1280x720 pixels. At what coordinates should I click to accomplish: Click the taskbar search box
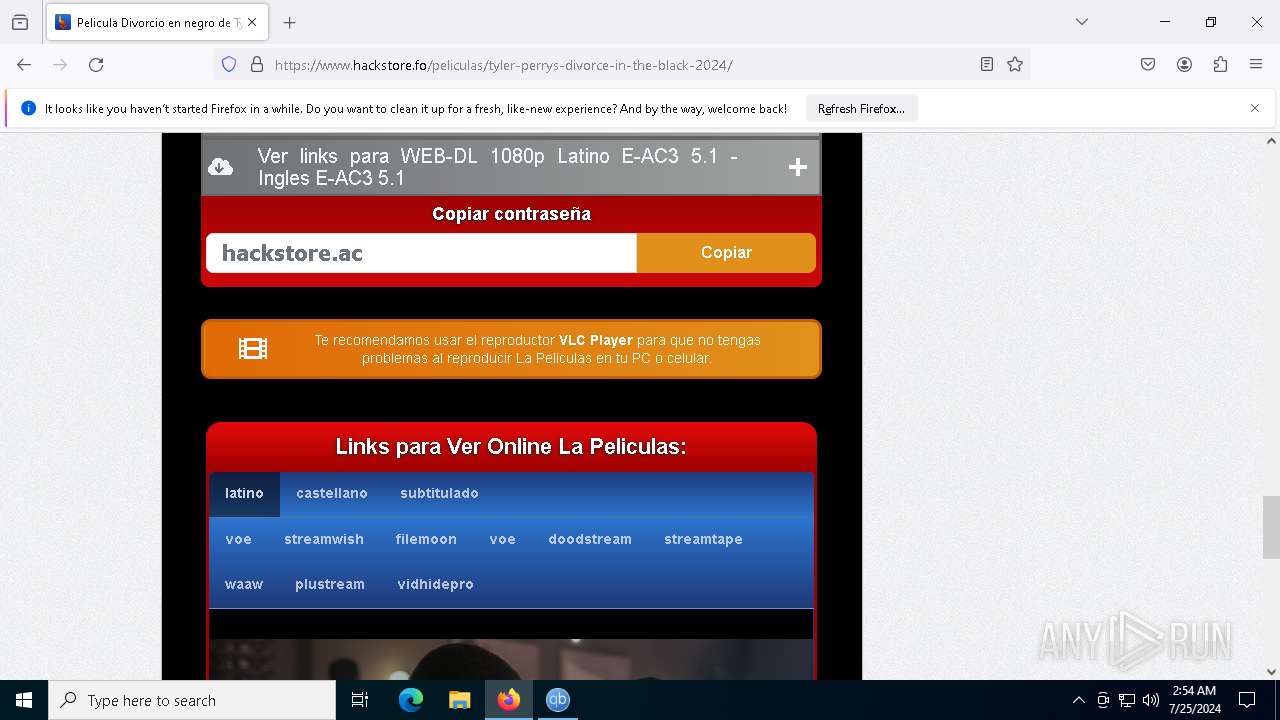click(192, 700)
